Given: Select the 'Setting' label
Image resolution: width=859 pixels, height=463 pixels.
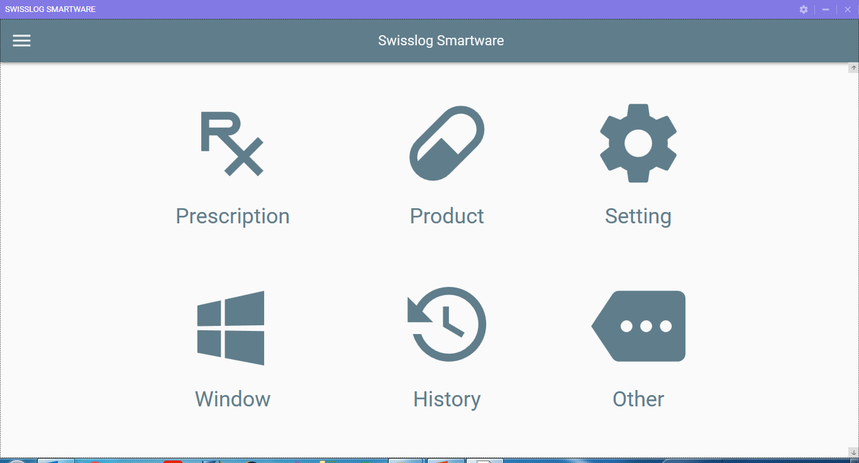Looking at the screenshot, I should click(x=638, y=216).
